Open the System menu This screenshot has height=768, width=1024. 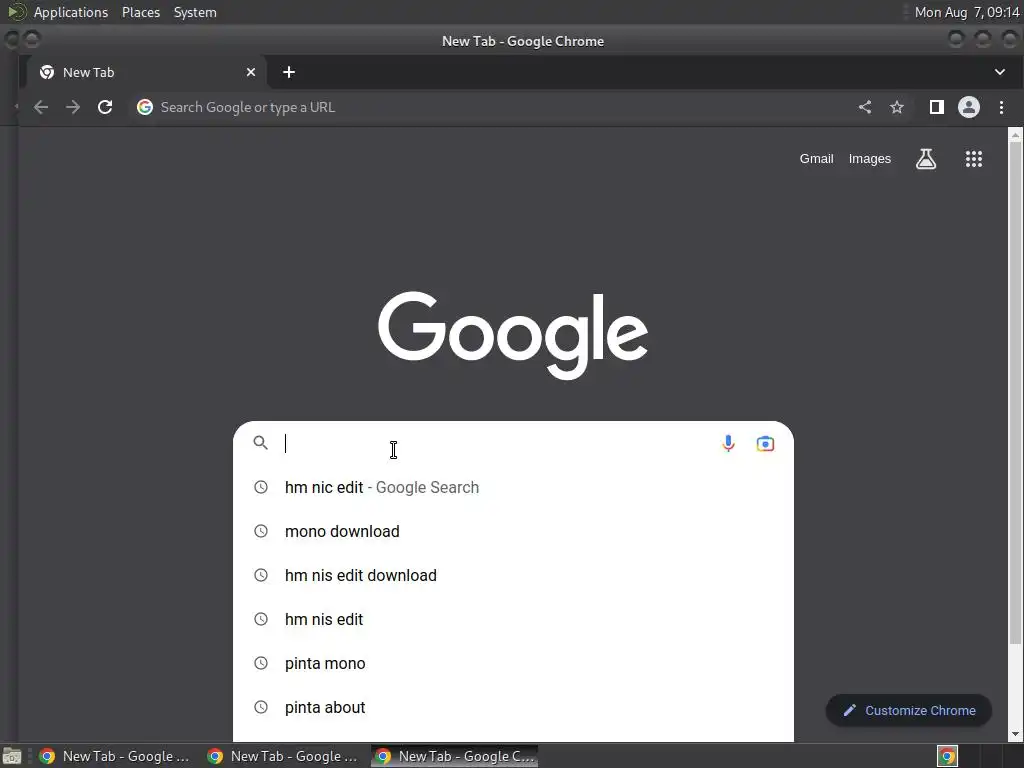click(195, 12)
